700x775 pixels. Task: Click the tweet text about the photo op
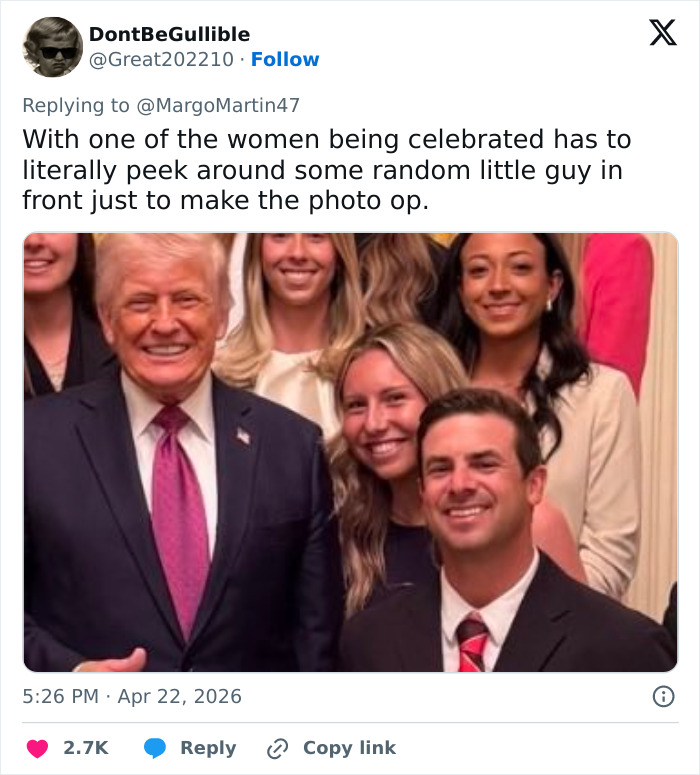(x=326, y=169)
